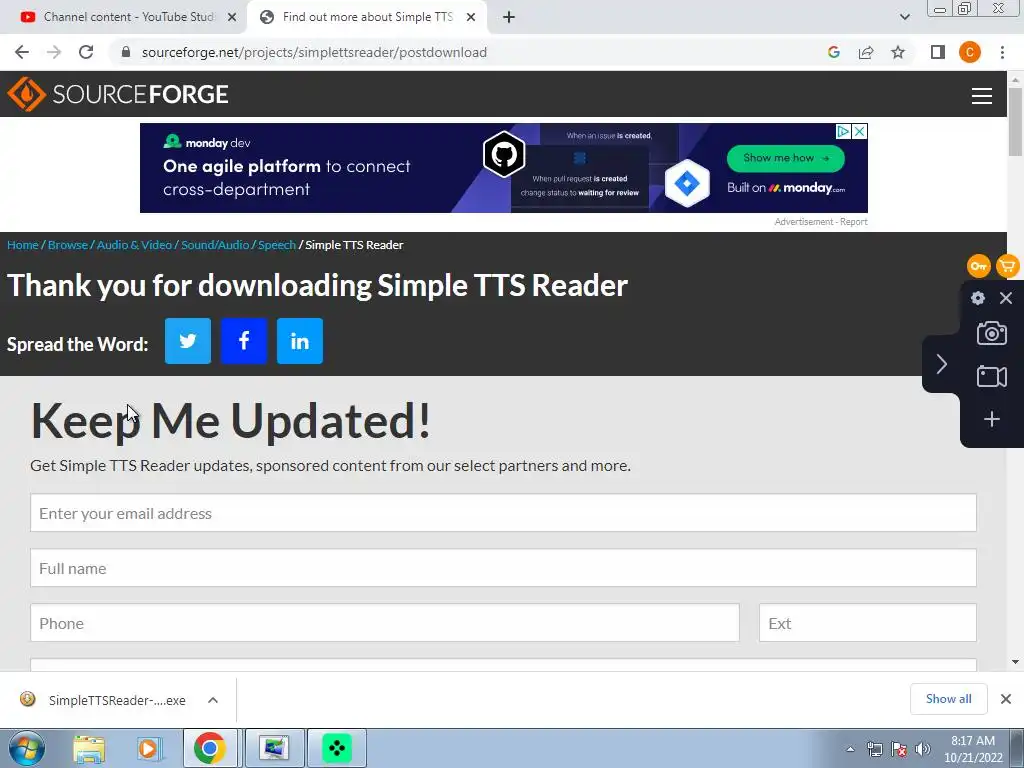Viewport: 1024px width, 768px height.
Task: Open the media player taskbar icon
Action: (x=148, y=748)
